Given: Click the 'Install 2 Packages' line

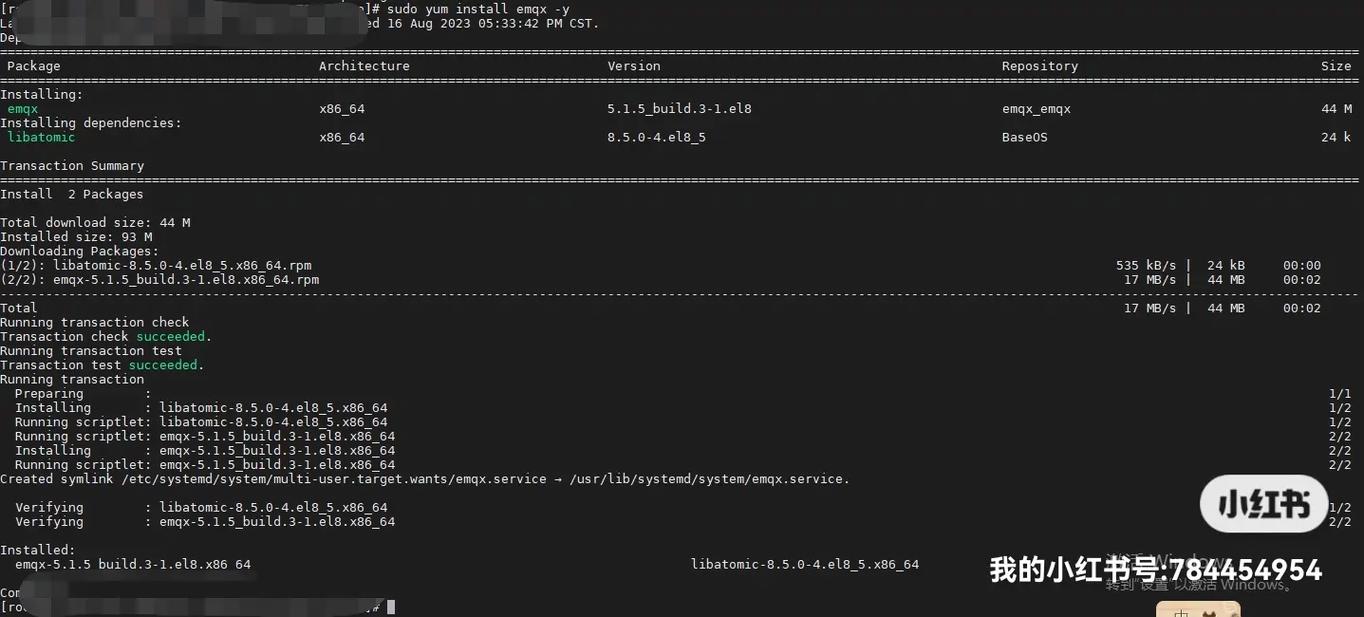Looking at the screenshot, I should point(72,194).
